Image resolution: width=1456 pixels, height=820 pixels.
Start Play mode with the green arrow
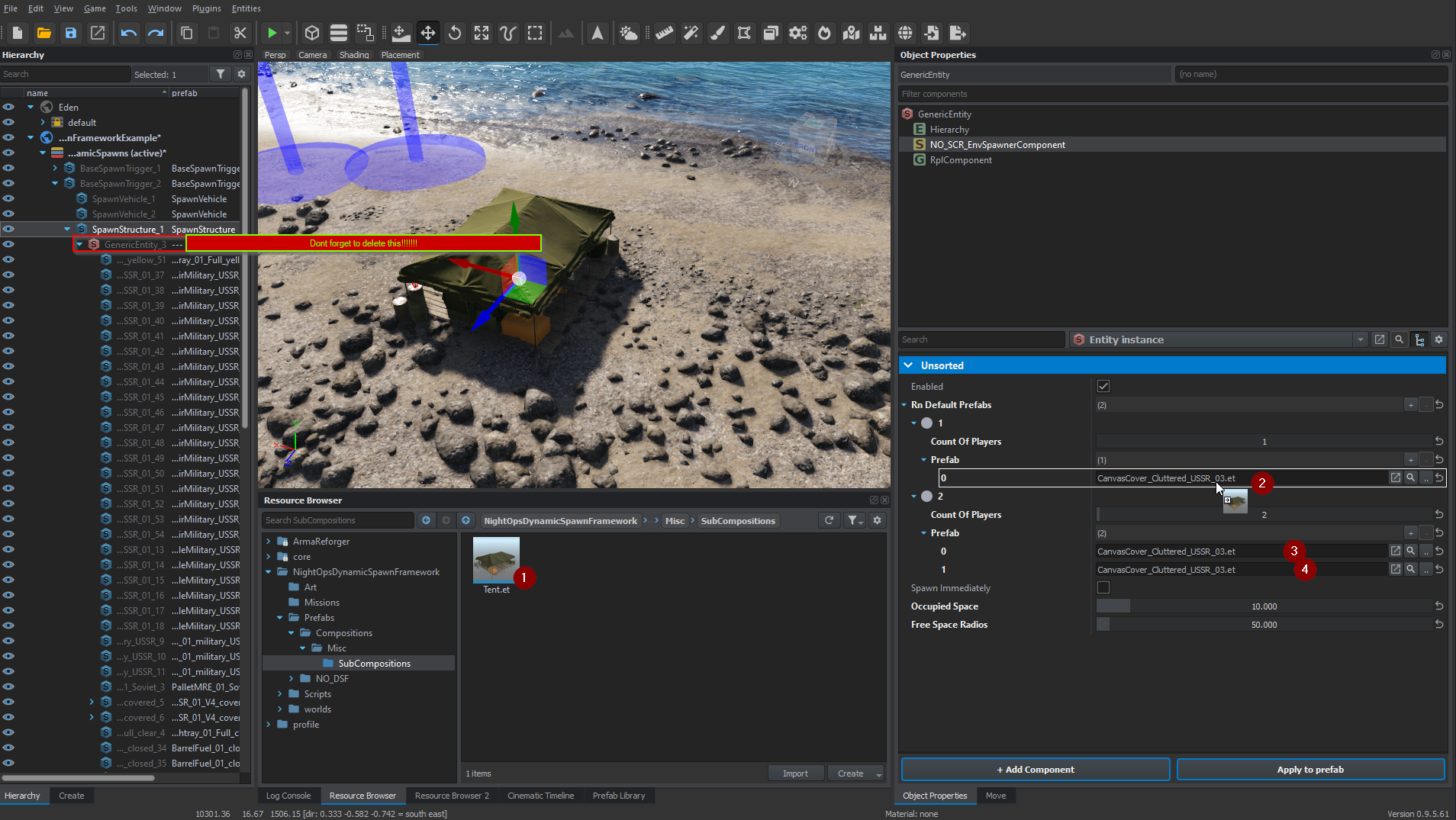pyautogui.click(x=272, y=33)
